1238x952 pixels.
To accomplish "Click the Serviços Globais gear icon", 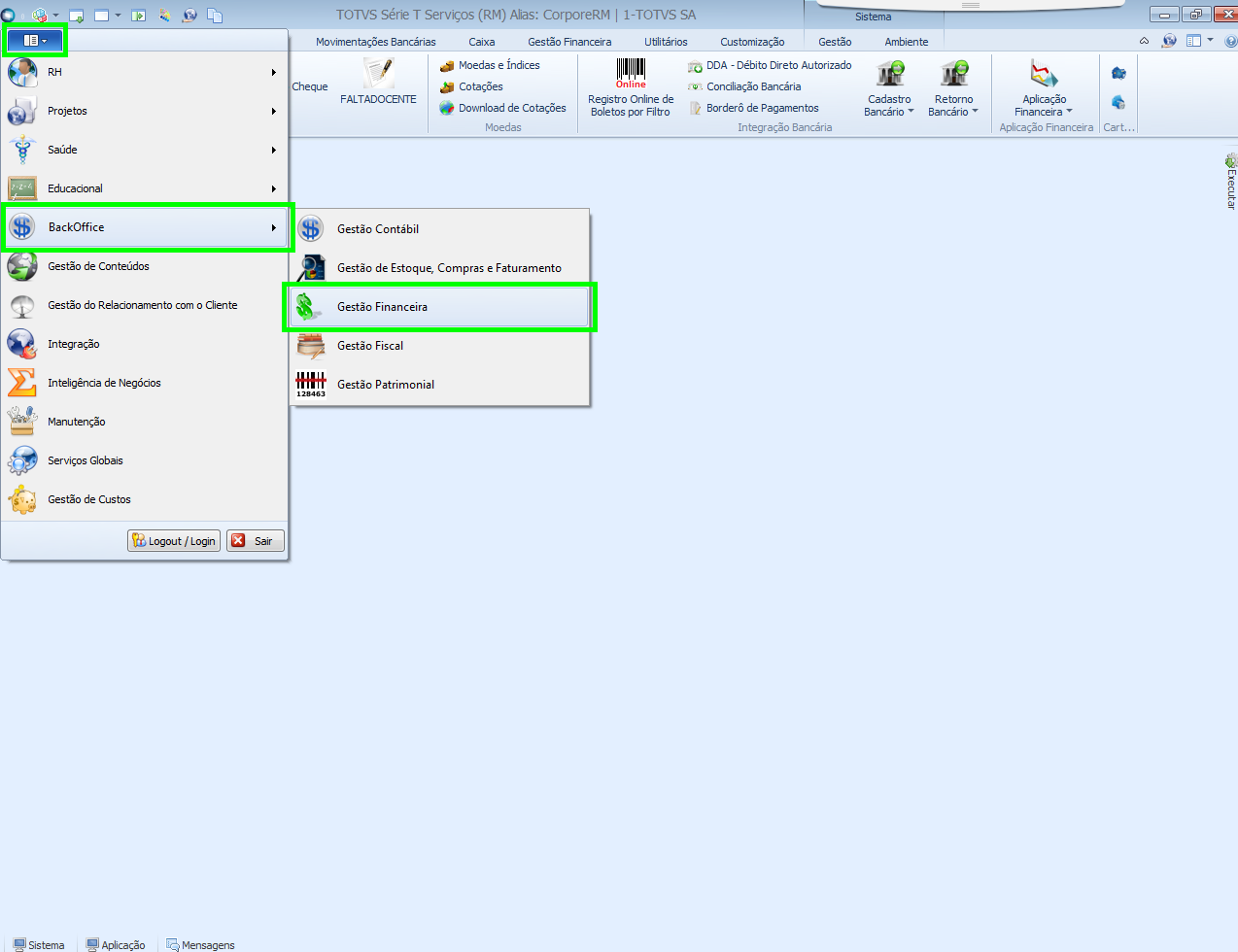I will tap(21, 460).
